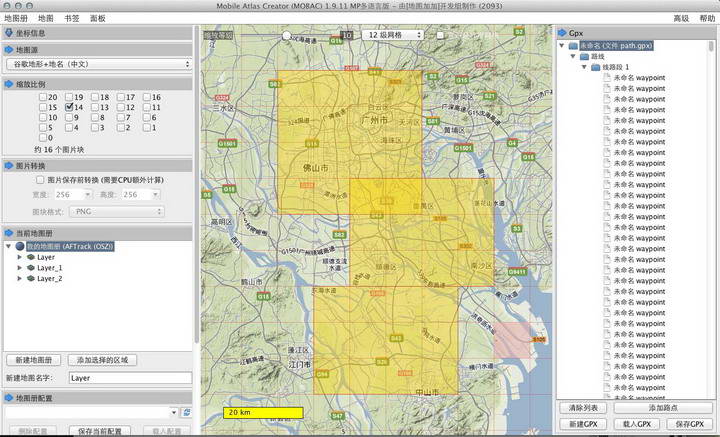Open the 书签 menu
This screenshot has height=437, width=720.
pos(72,18)
